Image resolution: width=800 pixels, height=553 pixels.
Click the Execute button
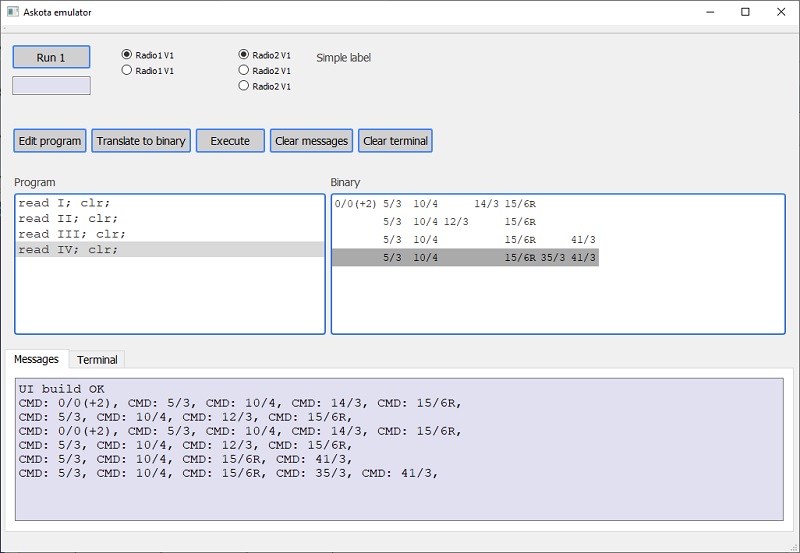point(230,141)
